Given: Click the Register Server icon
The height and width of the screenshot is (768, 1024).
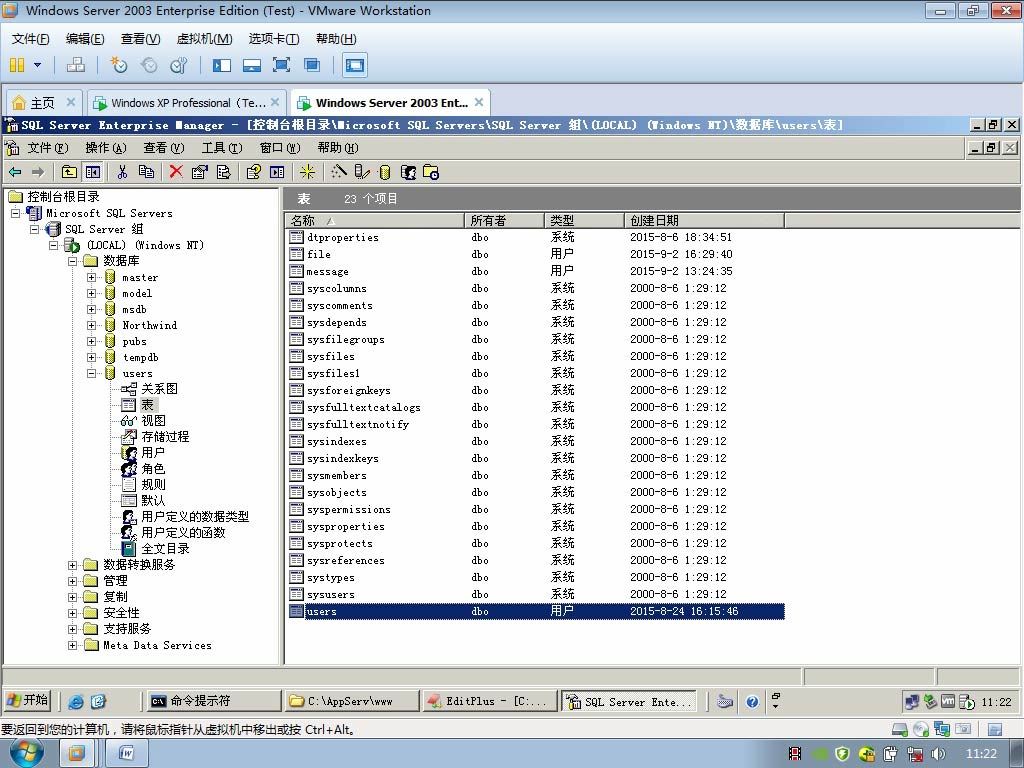Looking at the screenshot, I should coord(361,172).
